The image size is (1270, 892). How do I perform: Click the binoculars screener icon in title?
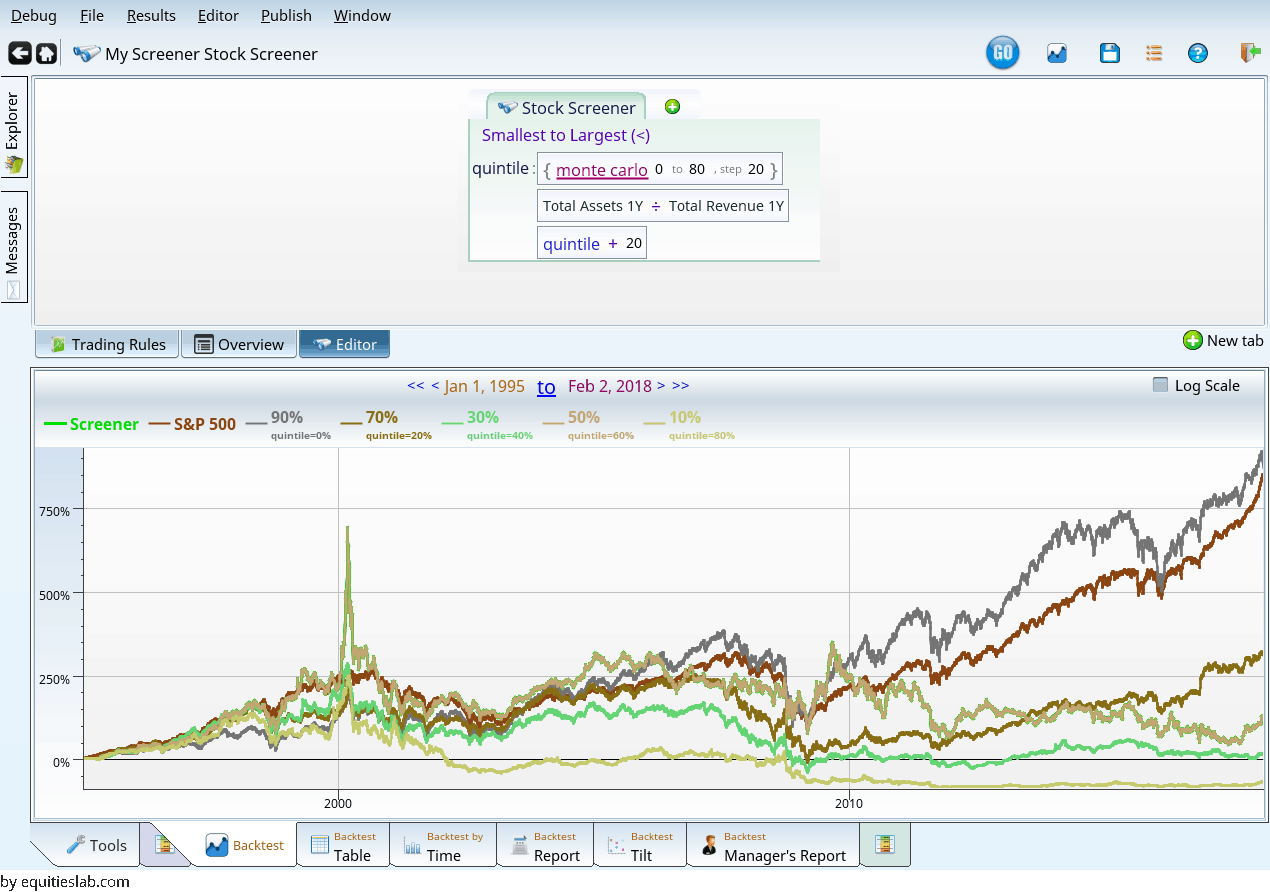[87, 54]
